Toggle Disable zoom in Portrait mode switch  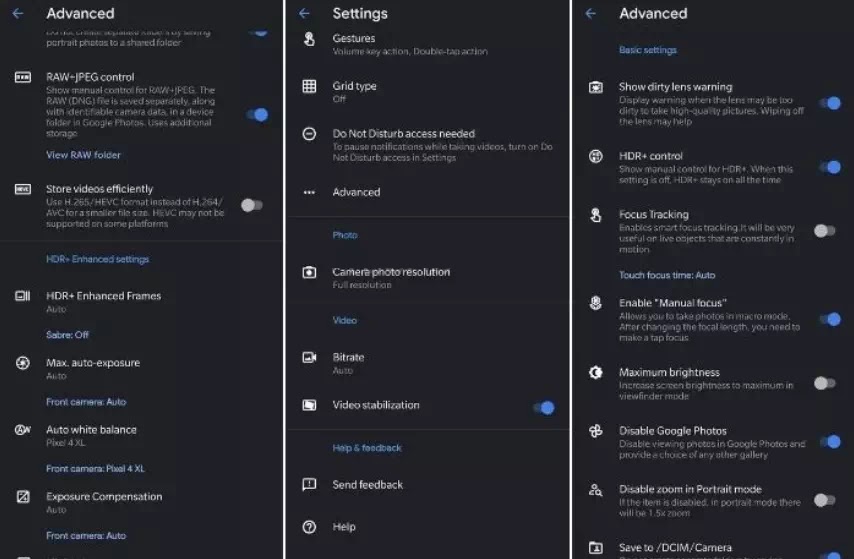click(825, 500)
